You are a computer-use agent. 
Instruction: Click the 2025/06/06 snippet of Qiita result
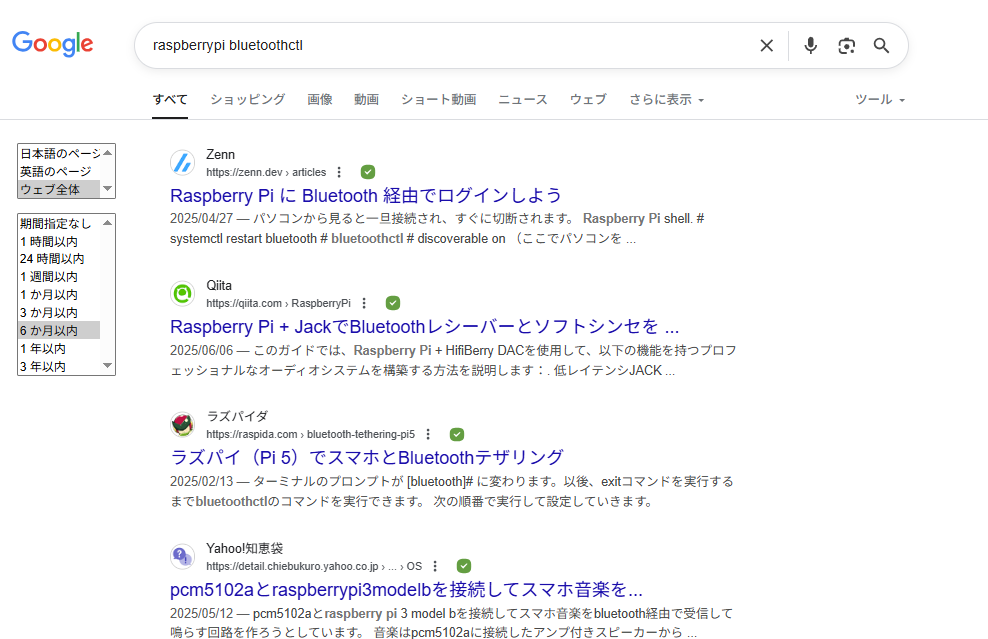point(453,360)
